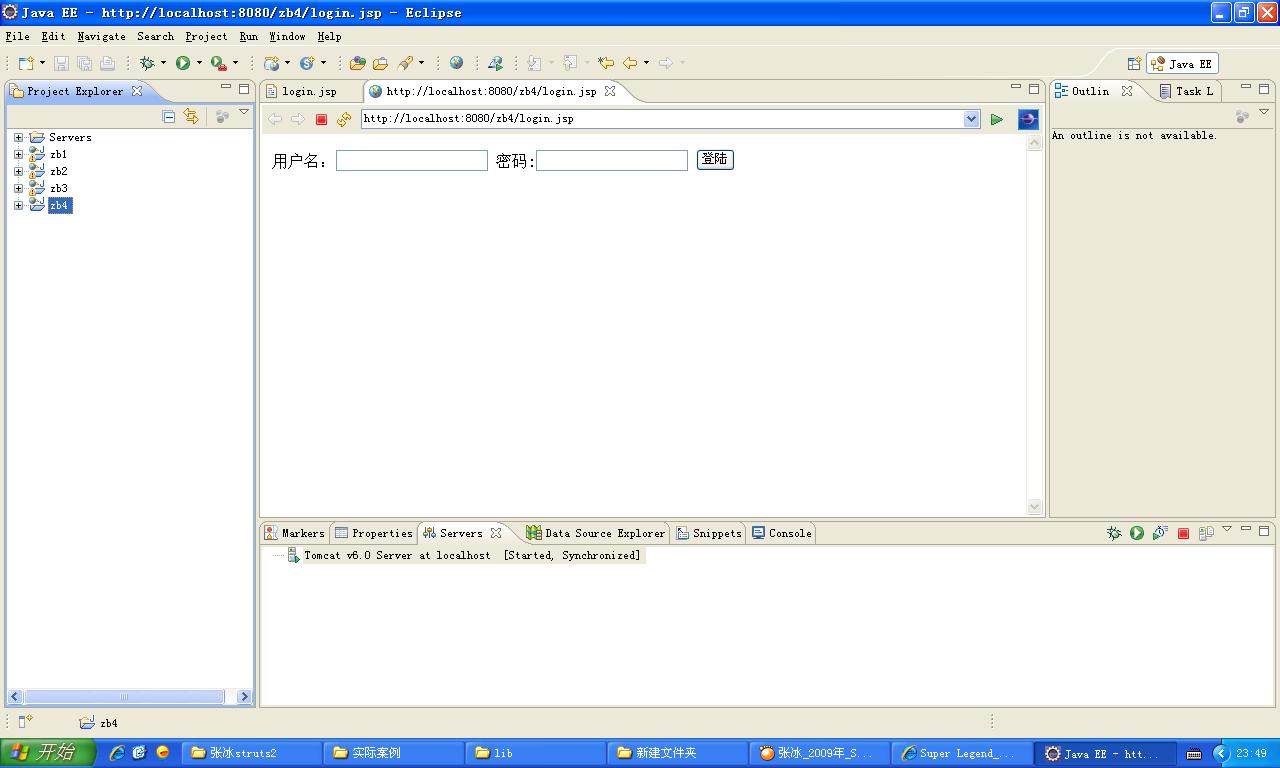Click the Internet Explorer quick launch icon
Screen dimensions: 1280x768
coord(117,753)
